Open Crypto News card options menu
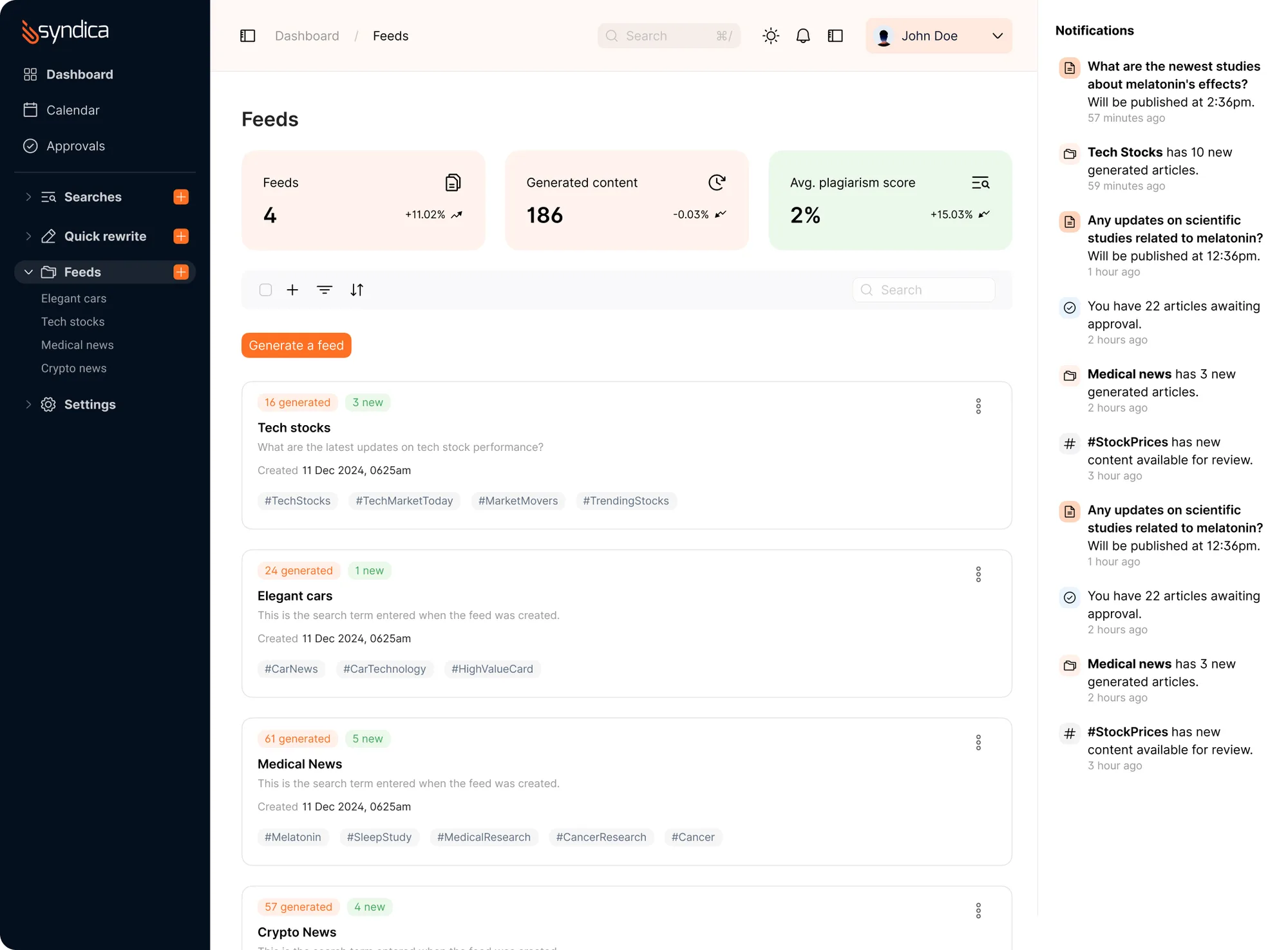The height and width of the screenshot is (950, 1288). pyautogui.click(x=978, y=911)
